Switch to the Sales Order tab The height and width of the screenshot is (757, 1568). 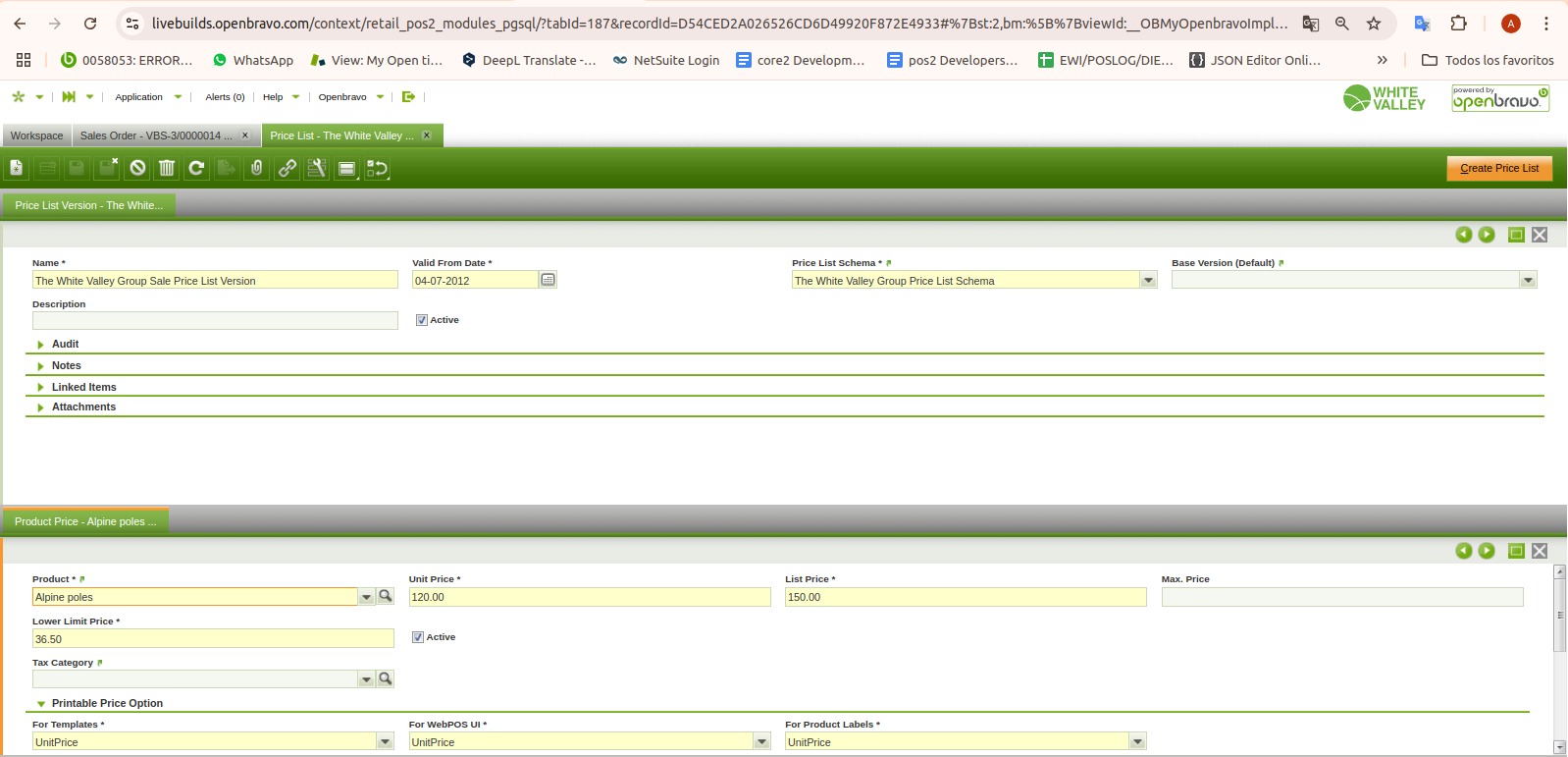pyautogui.click(x=156, y=135)
